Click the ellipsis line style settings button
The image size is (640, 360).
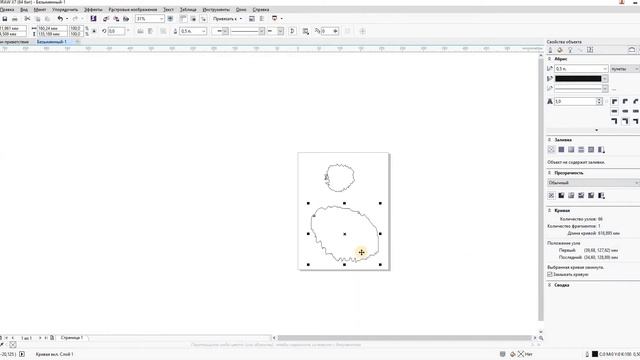(x=614, y=89)
